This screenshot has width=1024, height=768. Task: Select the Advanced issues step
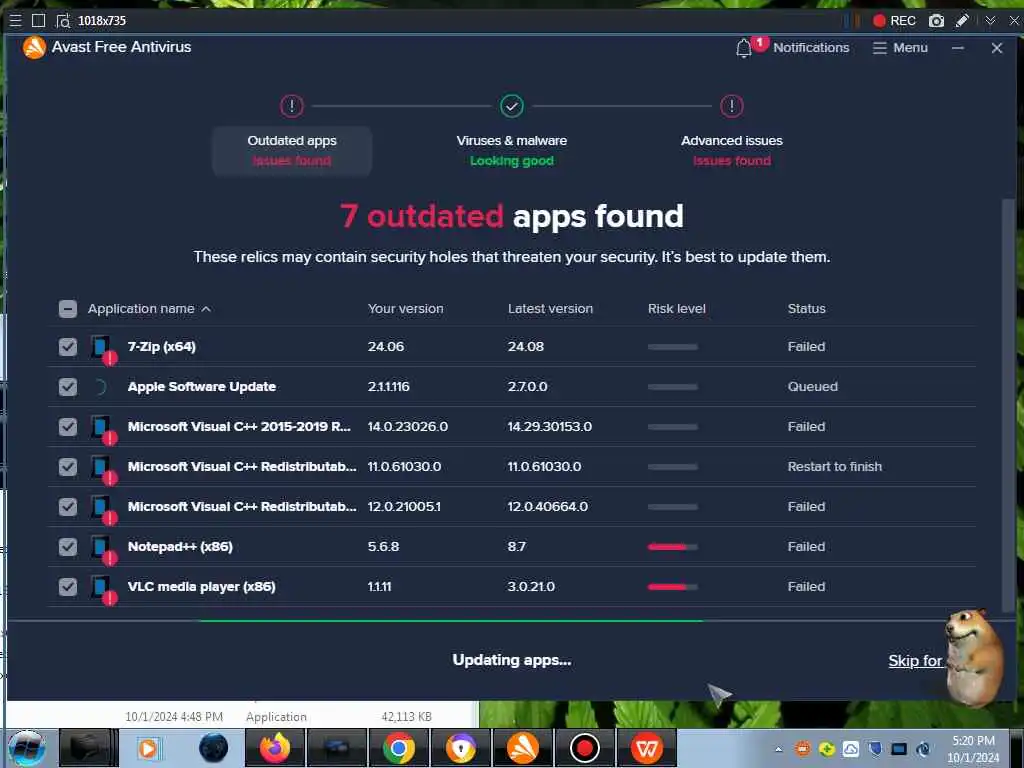[x=731, y=151]
